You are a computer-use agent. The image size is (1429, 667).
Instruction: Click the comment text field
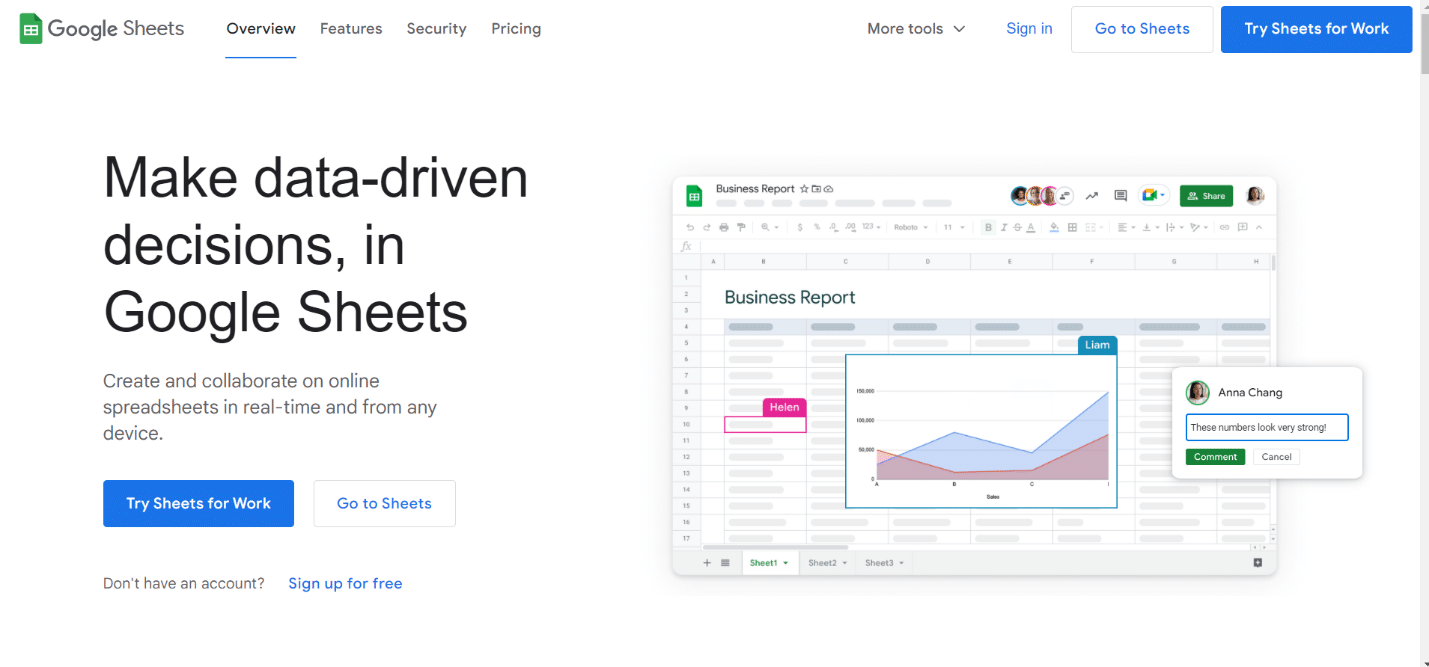click(1267, 427)
